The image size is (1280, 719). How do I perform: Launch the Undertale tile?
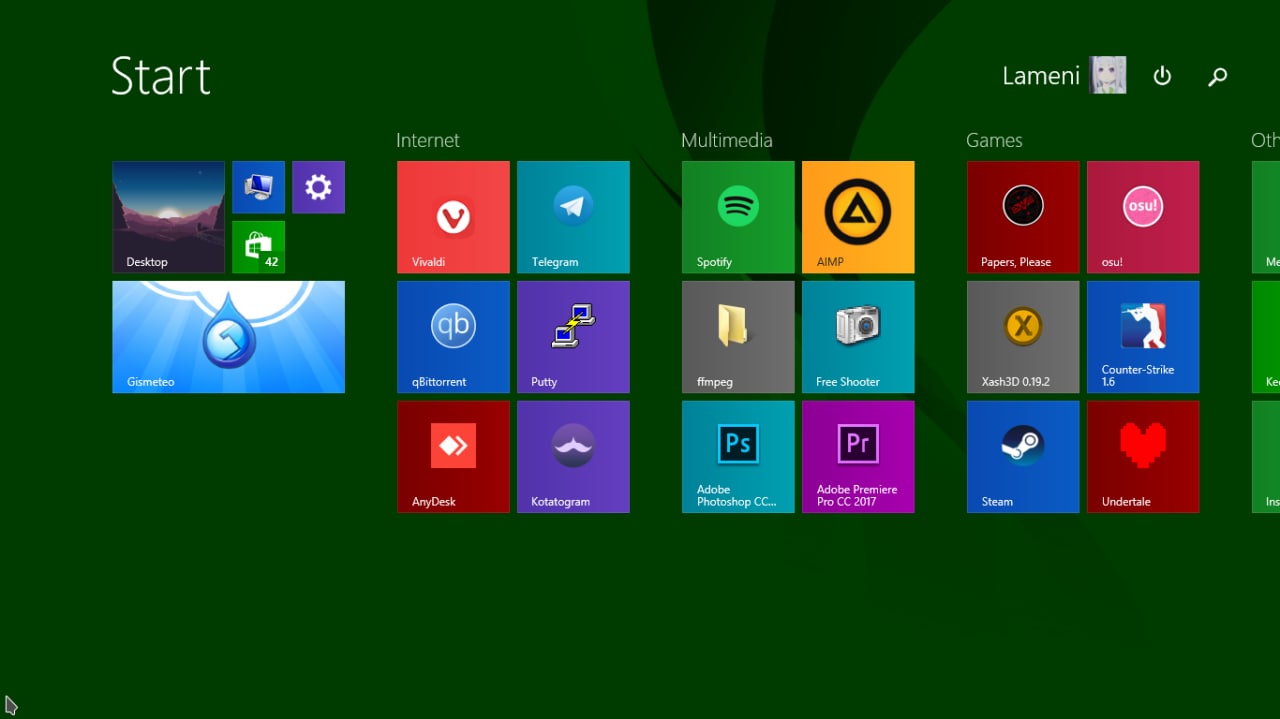[1143, 457]
